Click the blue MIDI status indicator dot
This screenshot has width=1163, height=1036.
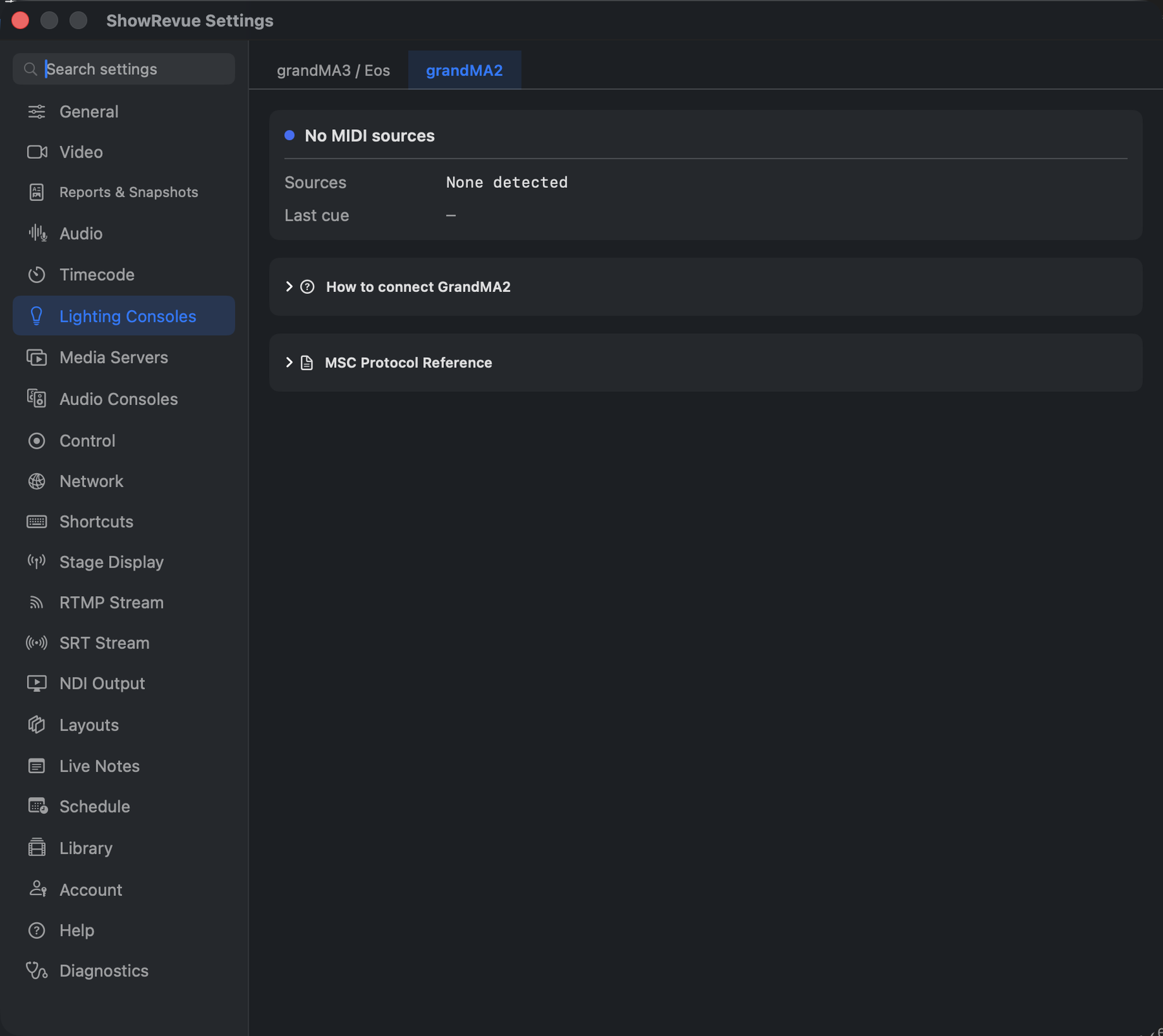point(289,135)
